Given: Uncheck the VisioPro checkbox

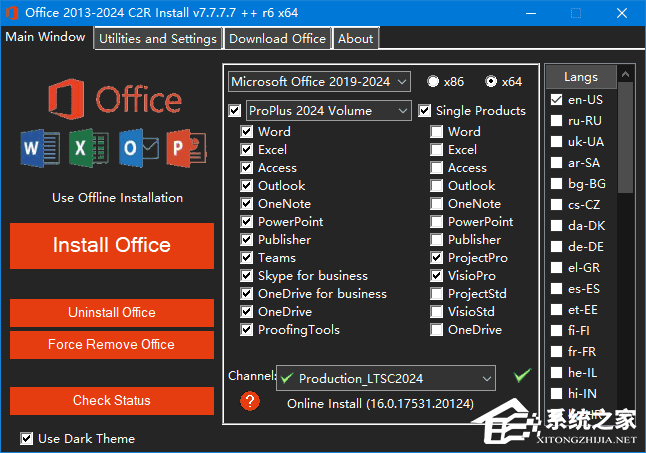Looking at the screenshot, I should click(x=437, y=276).
